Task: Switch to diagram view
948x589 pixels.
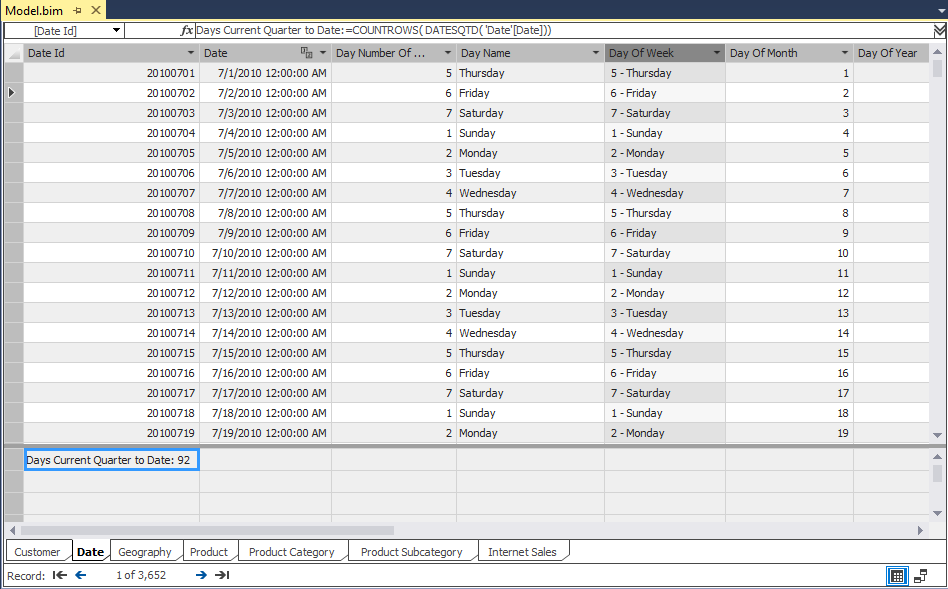Action: [920, 576]
